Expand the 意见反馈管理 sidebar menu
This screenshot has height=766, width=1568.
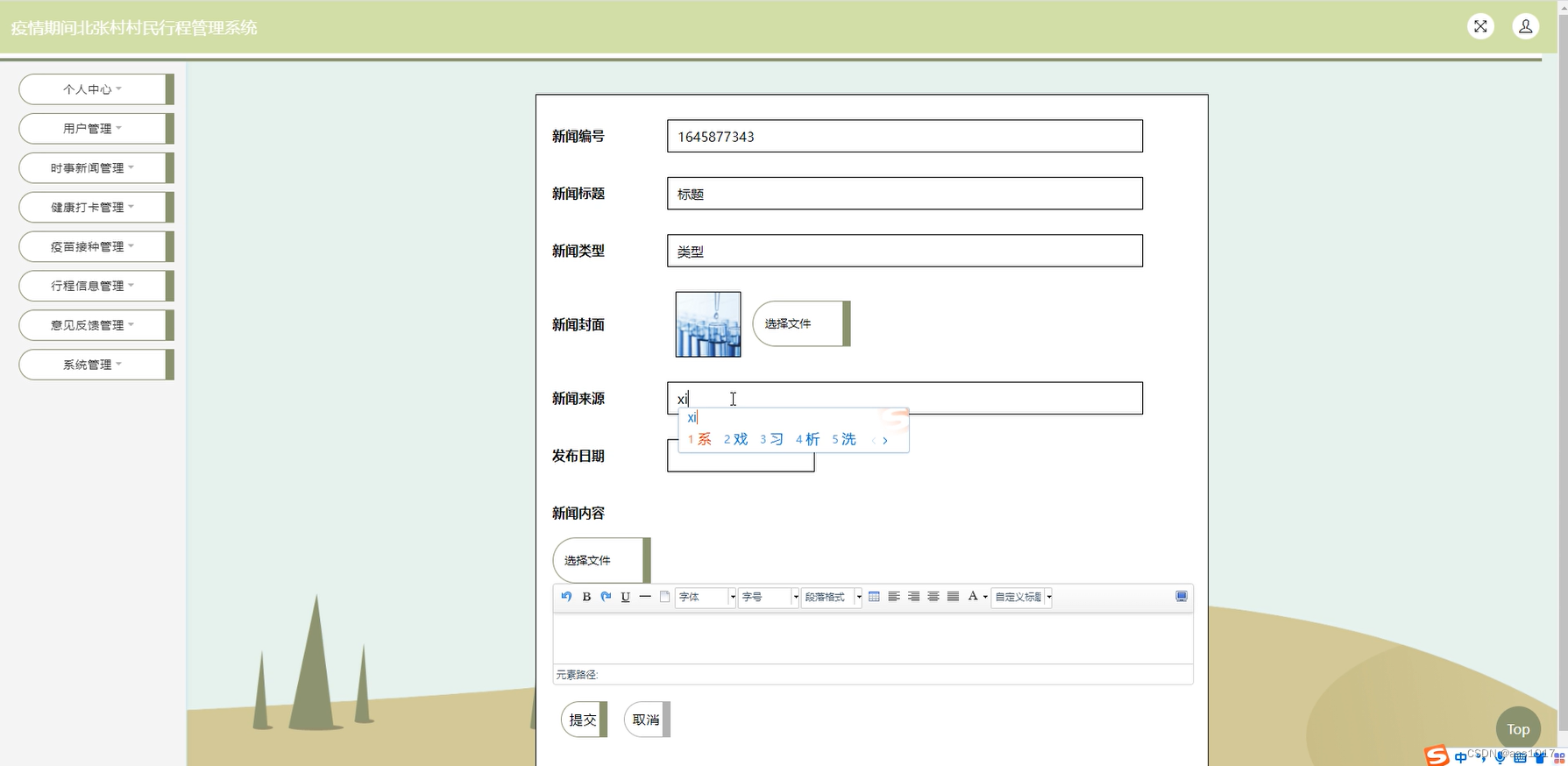point(96,325)
